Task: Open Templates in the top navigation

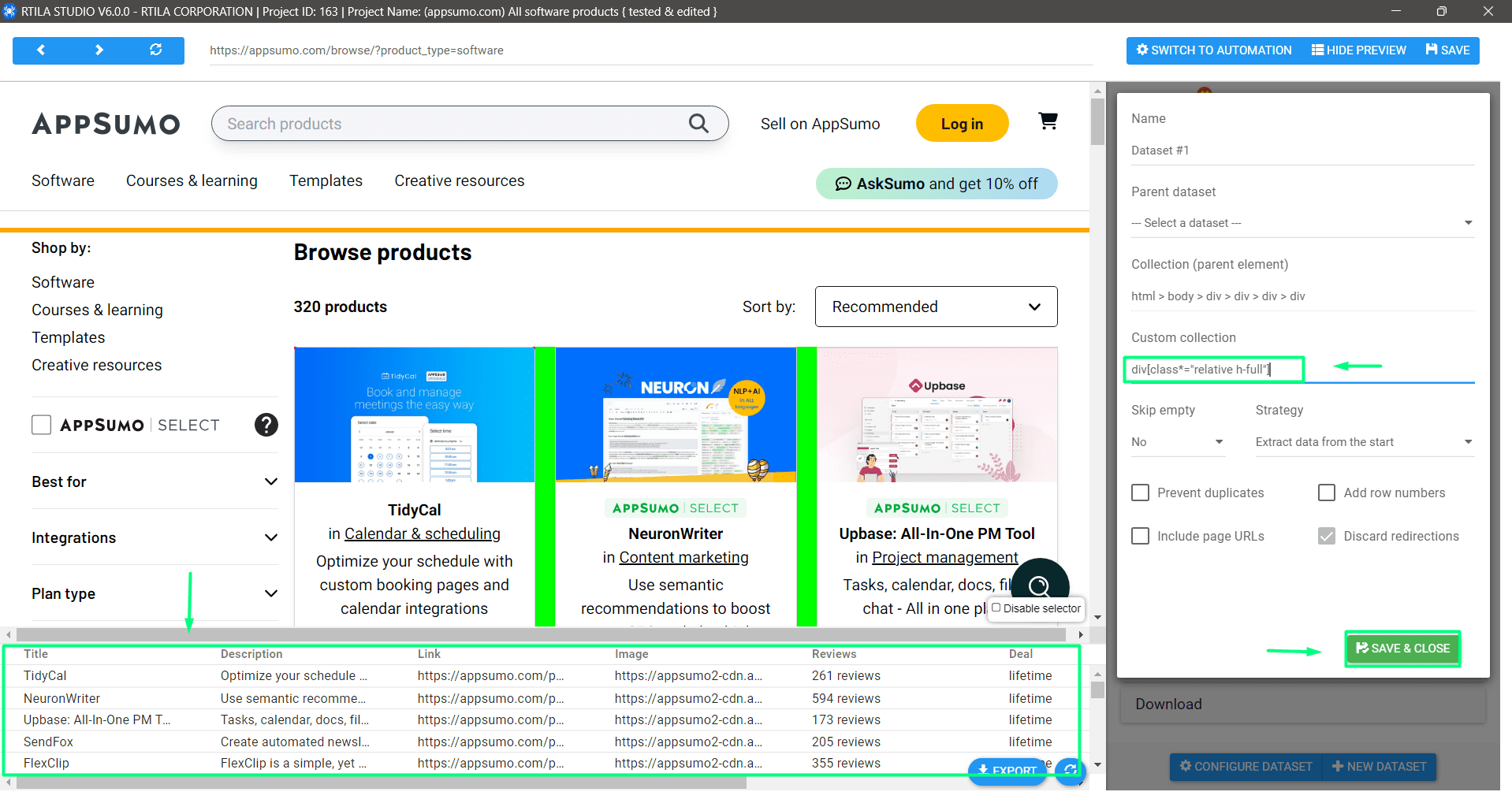Action: 326,180
